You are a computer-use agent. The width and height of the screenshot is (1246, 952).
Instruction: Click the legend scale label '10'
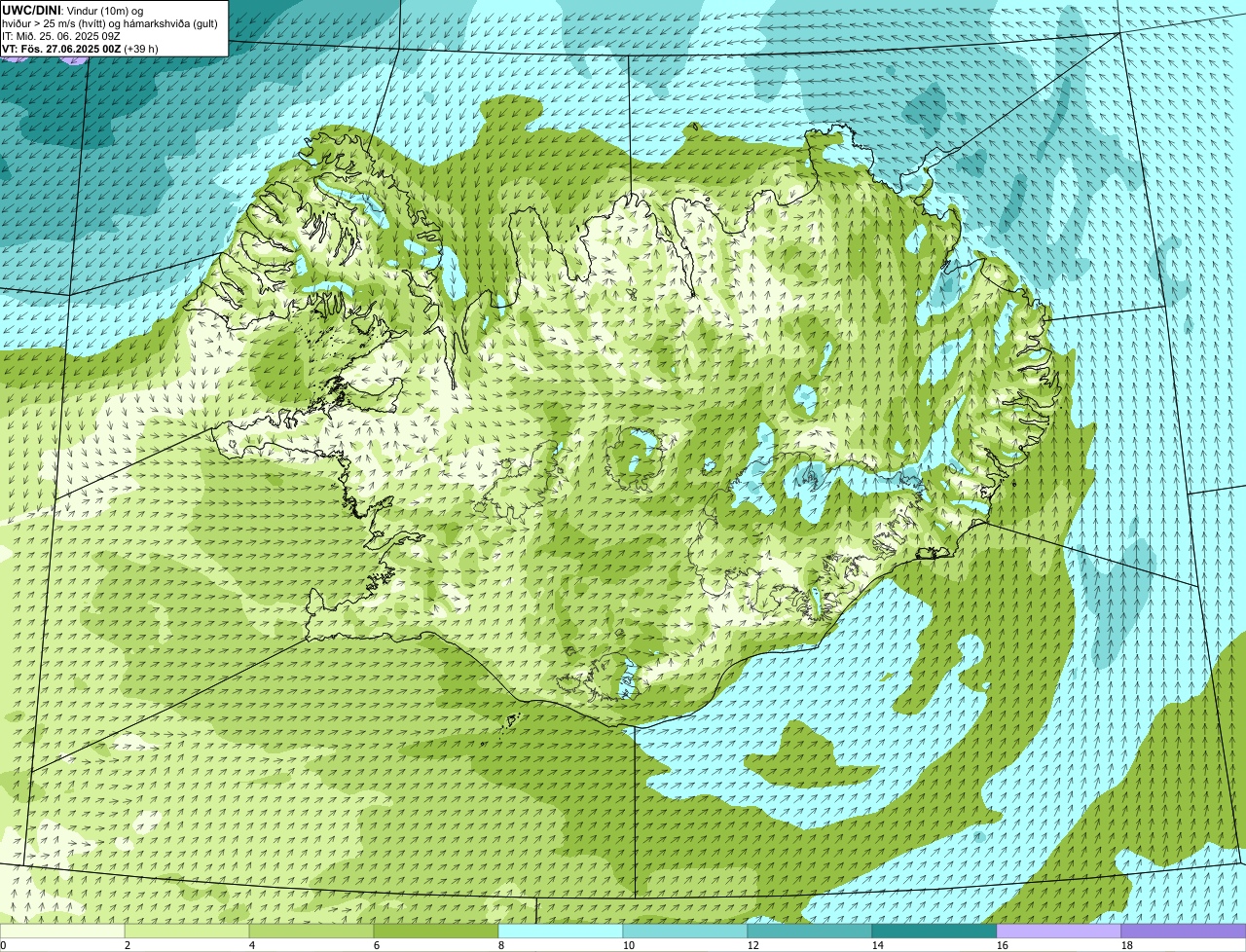pos(629,945)
